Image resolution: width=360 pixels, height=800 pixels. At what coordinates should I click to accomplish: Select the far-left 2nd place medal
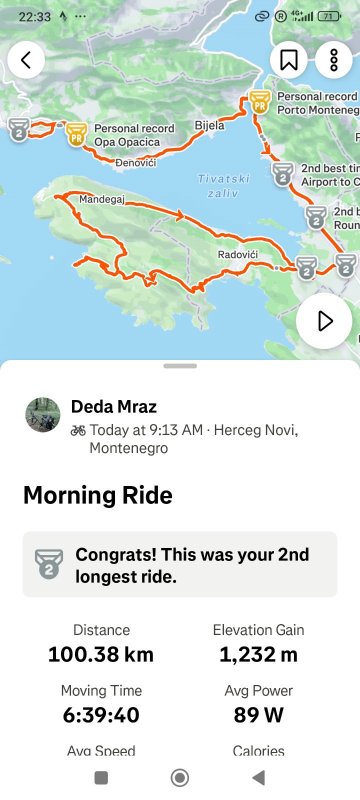pos(18,130)
